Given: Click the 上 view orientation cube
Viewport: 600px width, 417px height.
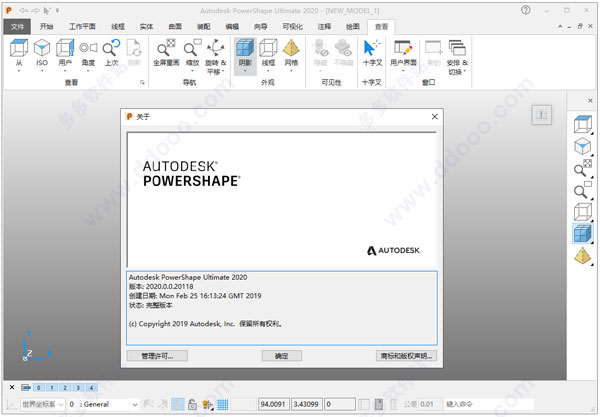Looking at the screenshot, I should pos(541,114).
